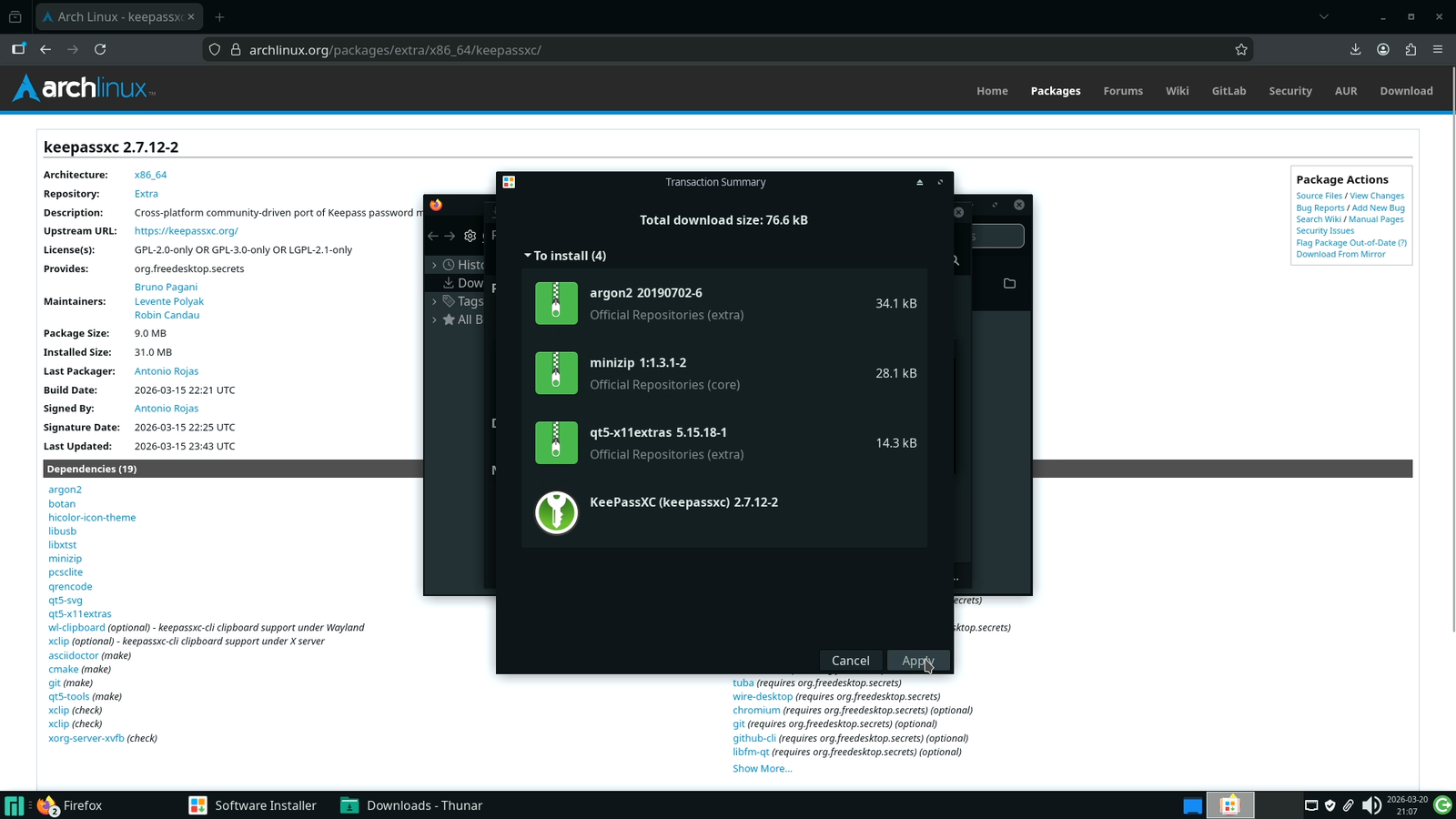The width and height of the screenshot is (1456, 819).
Task: Open the wl-clipboard optional dependency link
Action: (x=76, y=628)
